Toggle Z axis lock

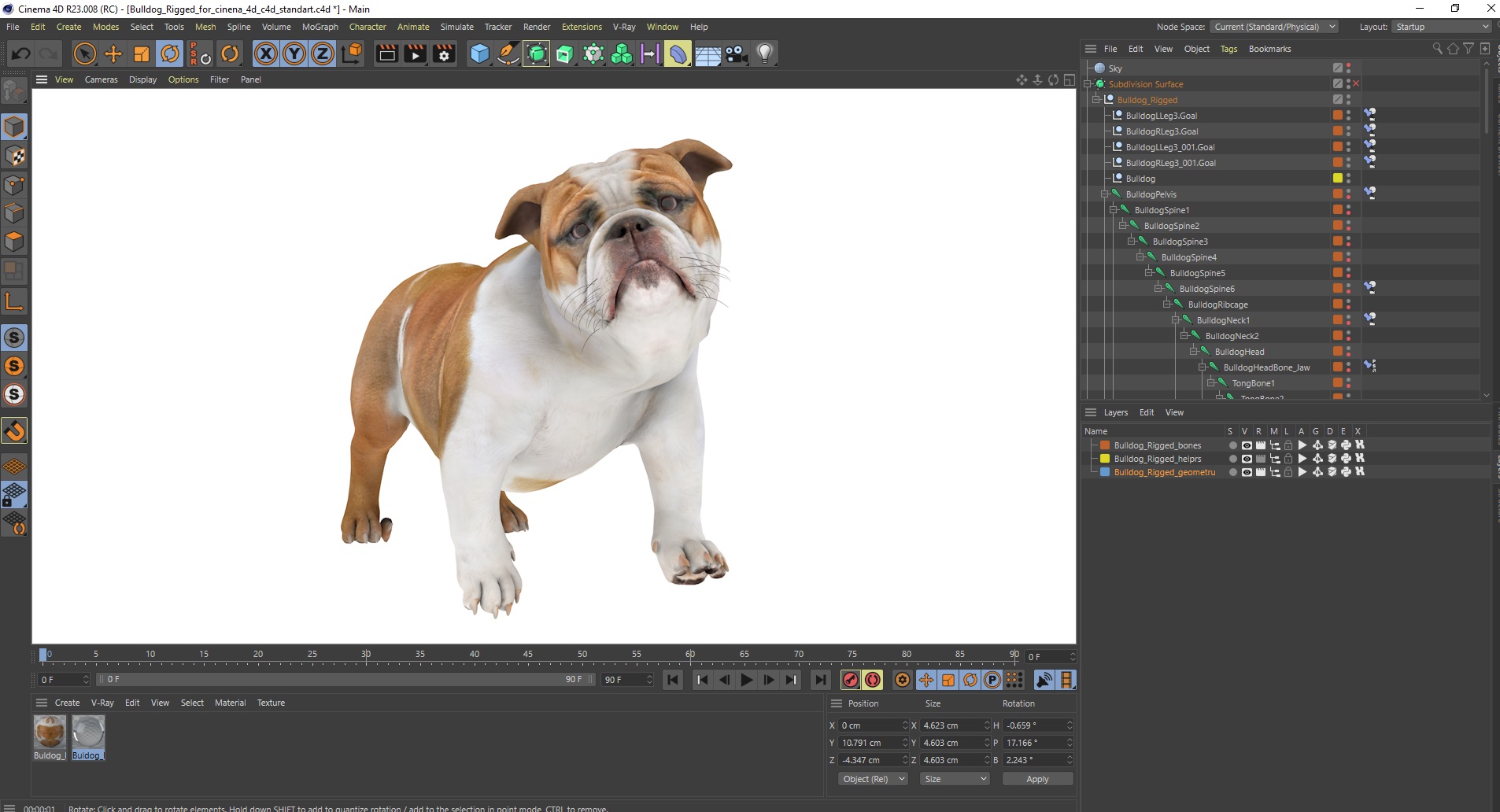[323, 54]
